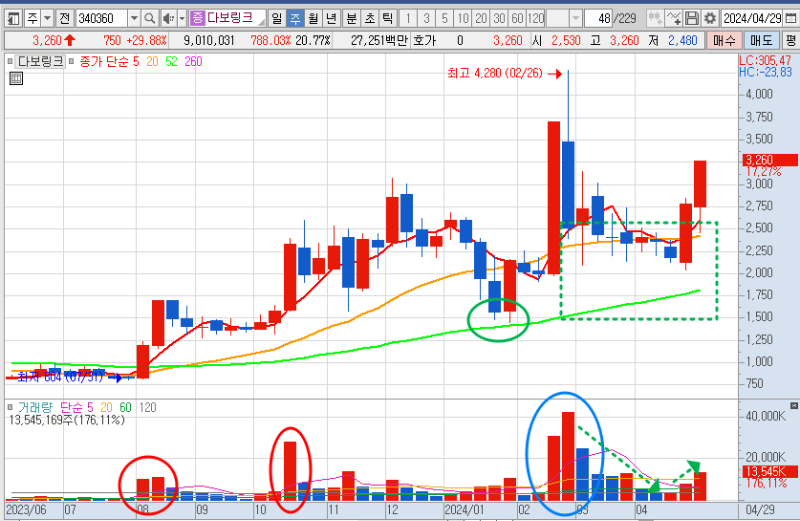
Task: Expand the speaker options dropdown arrow
Action: click(x=182, y=19)
